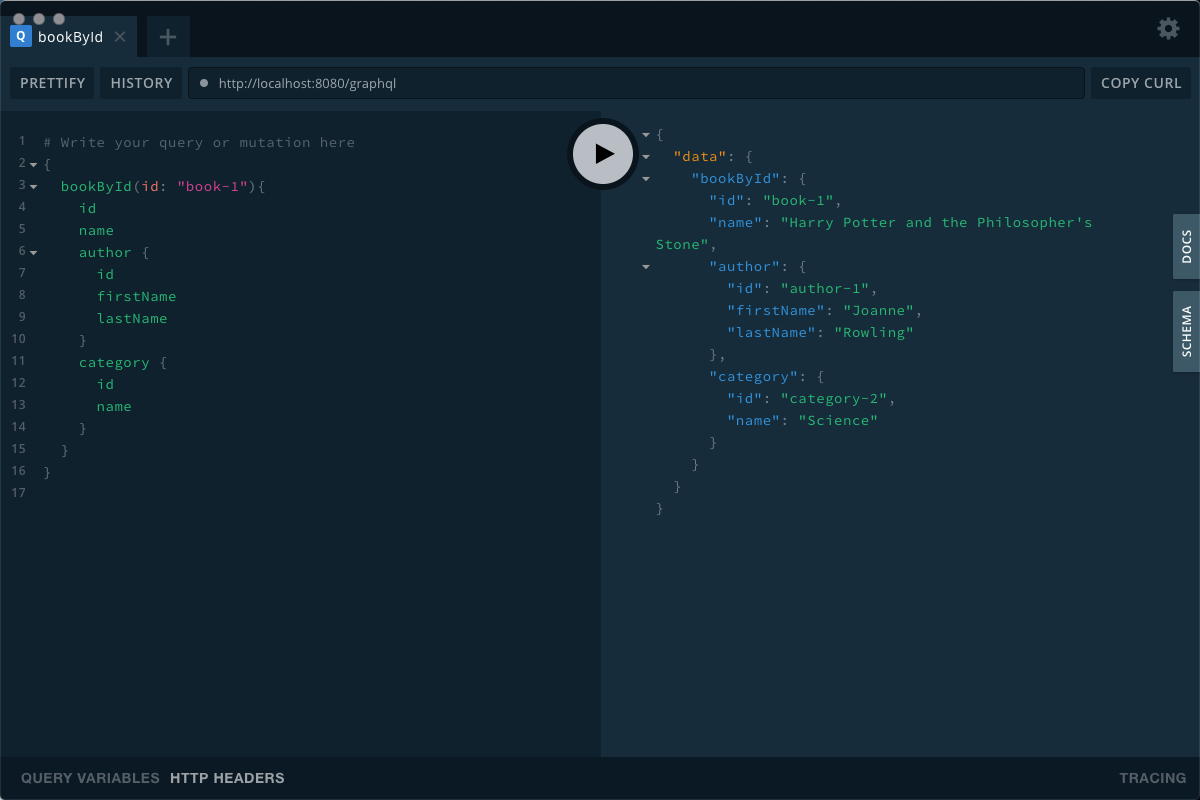Collapse bookById fold arrow on line 3
This screenshot has height=800, width=1200.
tap(33, 187)
